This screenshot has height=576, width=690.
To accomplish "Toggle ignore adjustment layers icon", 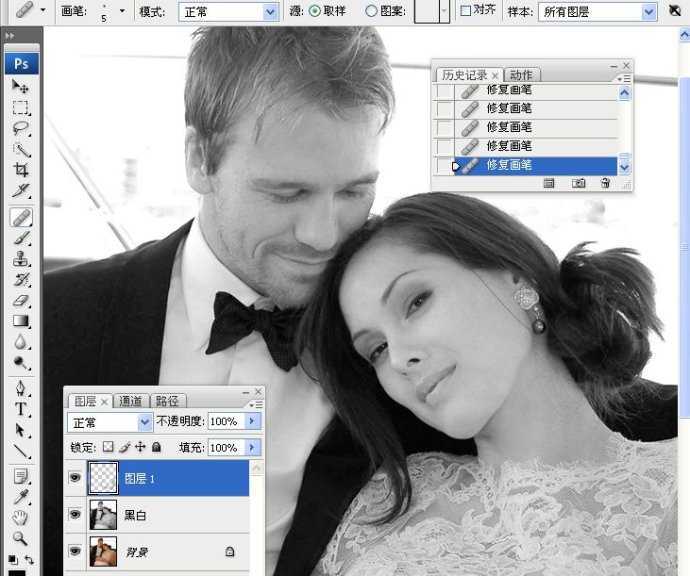I will 675,11.
